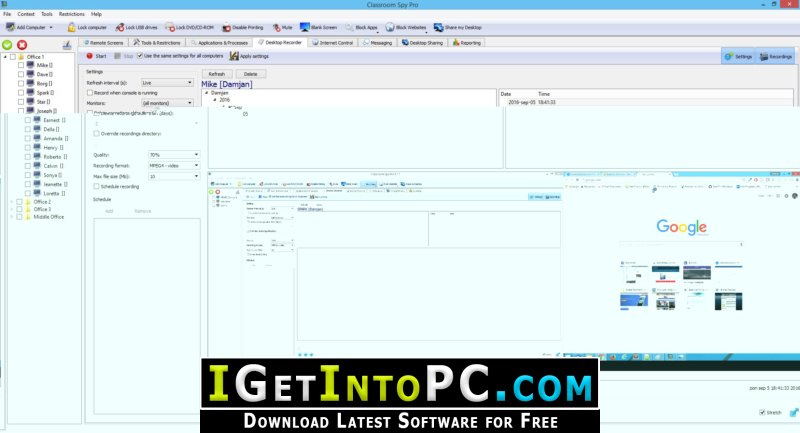The width and height of the screenshot is (800, 433).
Task: Switch to the Desktop Sharing tab
Action: [x=422, y=43]
